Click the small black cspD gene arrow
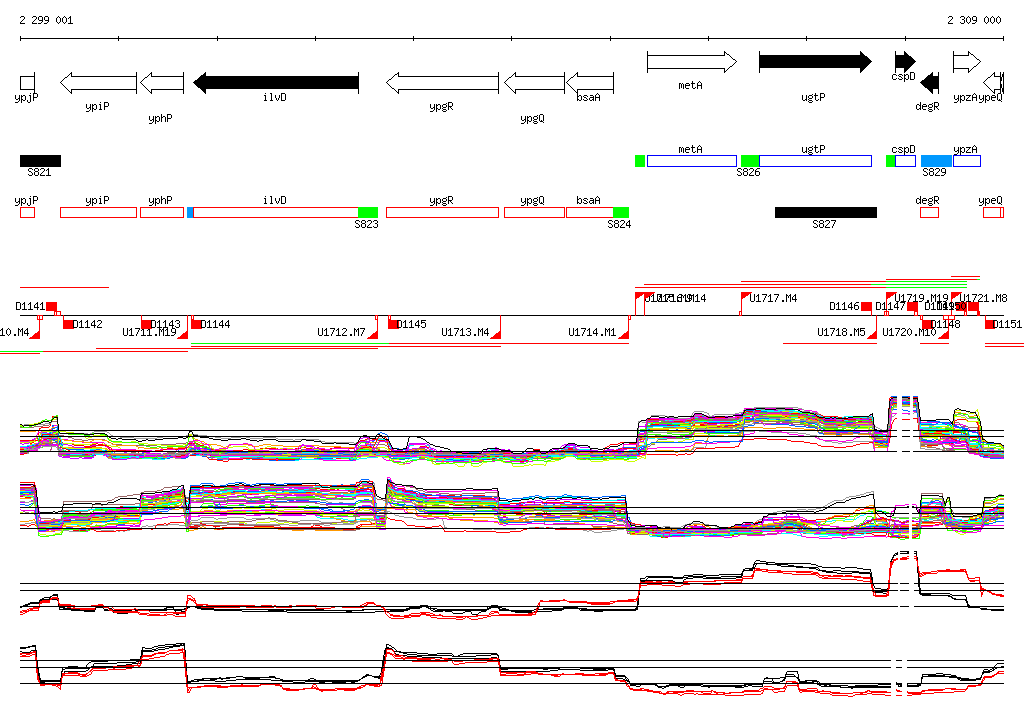 (x=905, y=62)
